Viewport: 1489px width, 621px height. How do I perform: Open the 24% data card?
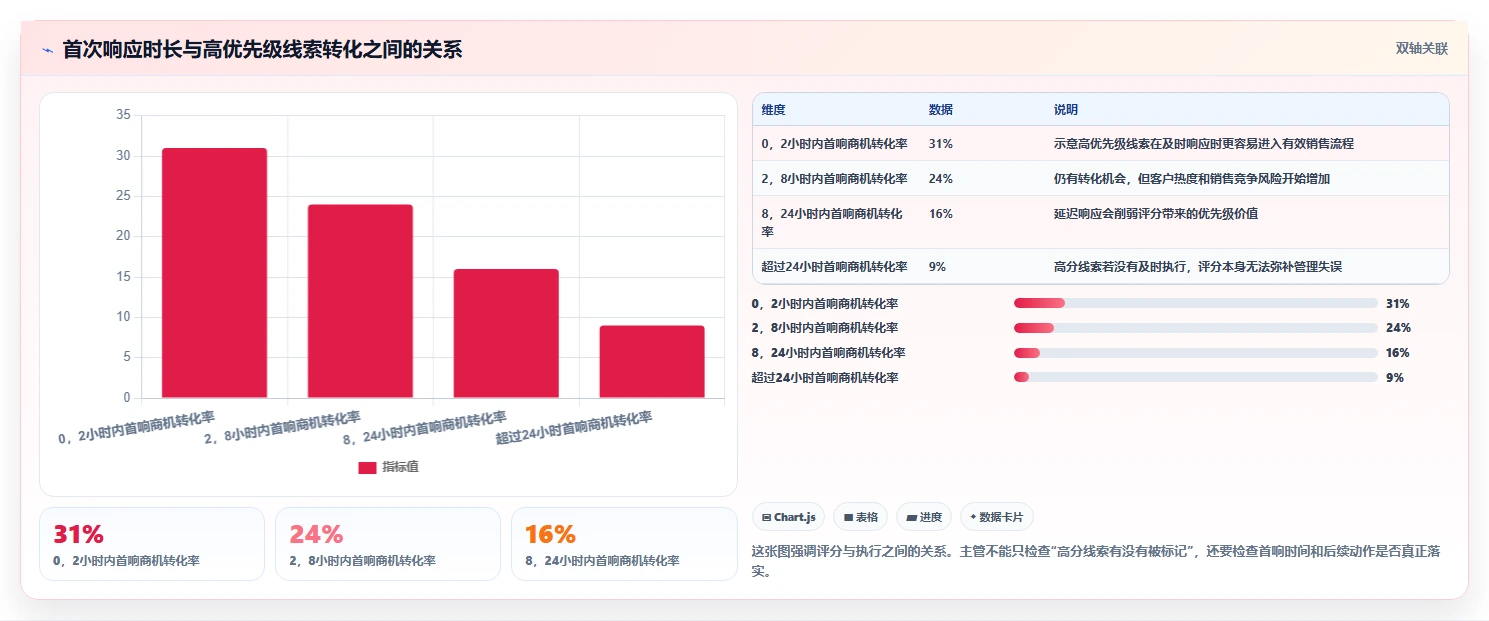[x=388, y=544]
